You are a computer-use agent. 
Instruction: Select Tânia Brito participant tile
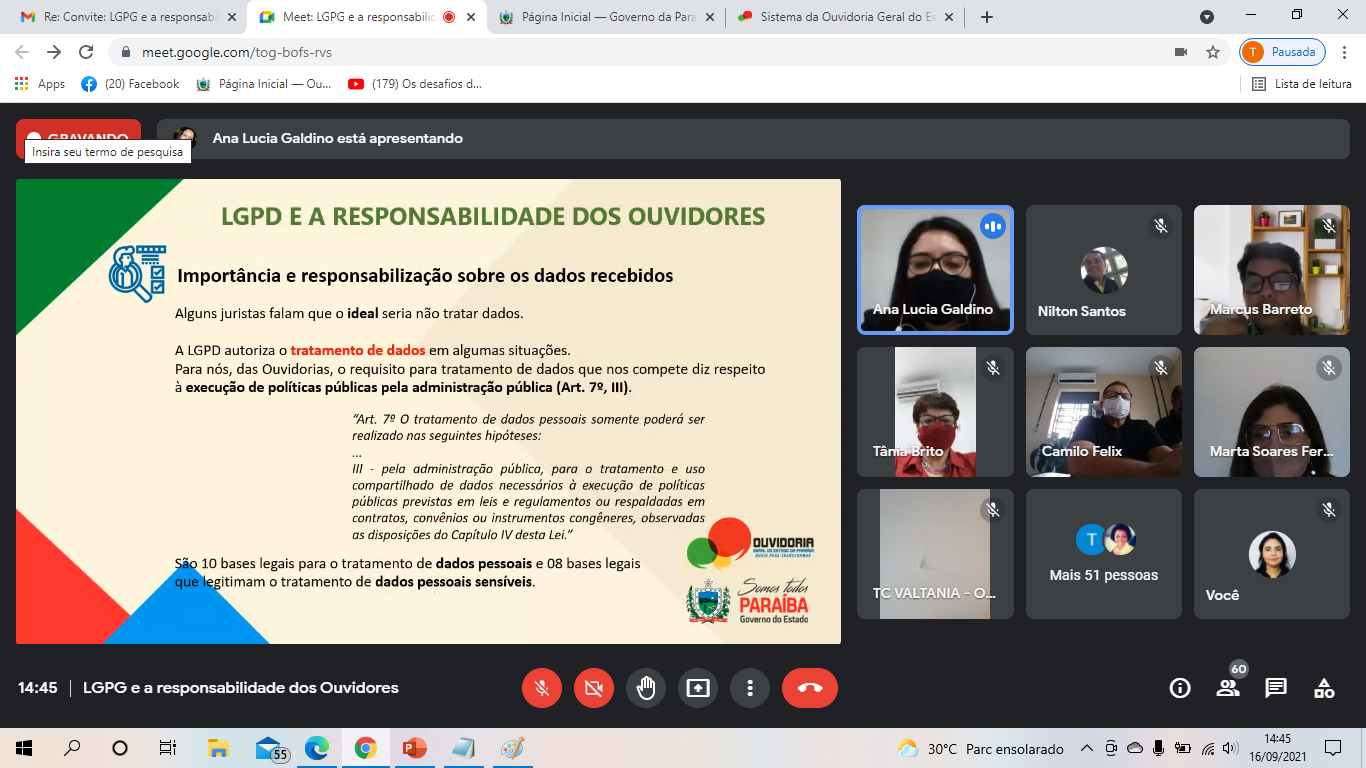(935, 412)
